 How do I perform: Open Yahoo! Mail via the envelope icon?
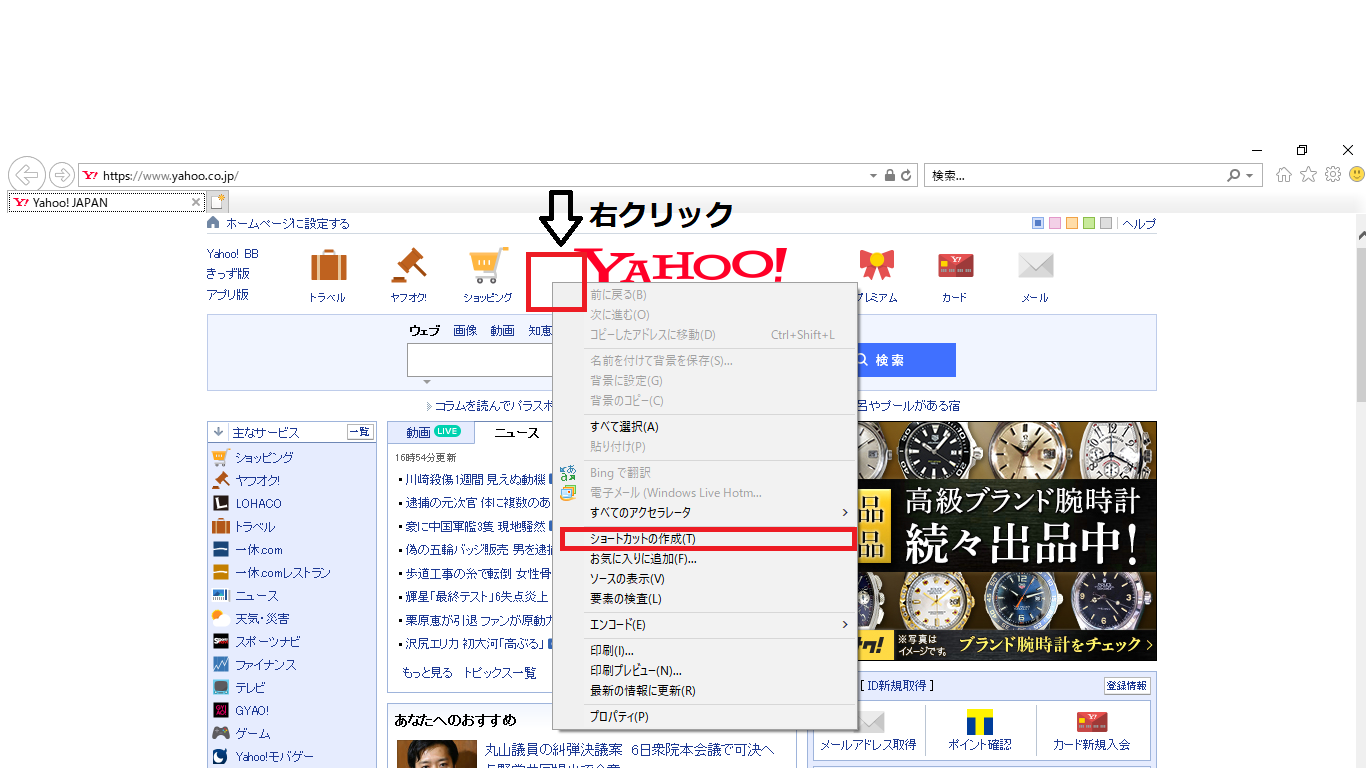click(1035, 265)
